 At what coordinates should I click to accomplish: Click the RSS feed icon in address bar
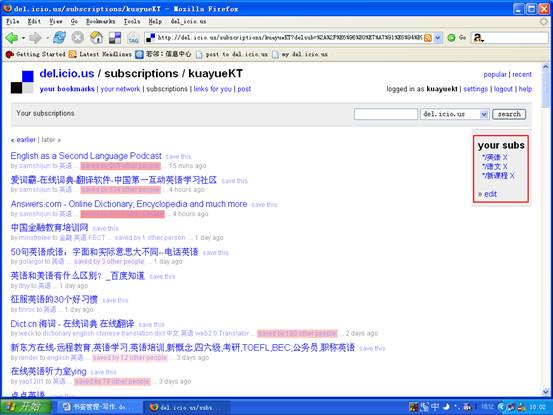click(x=427, y=38)
